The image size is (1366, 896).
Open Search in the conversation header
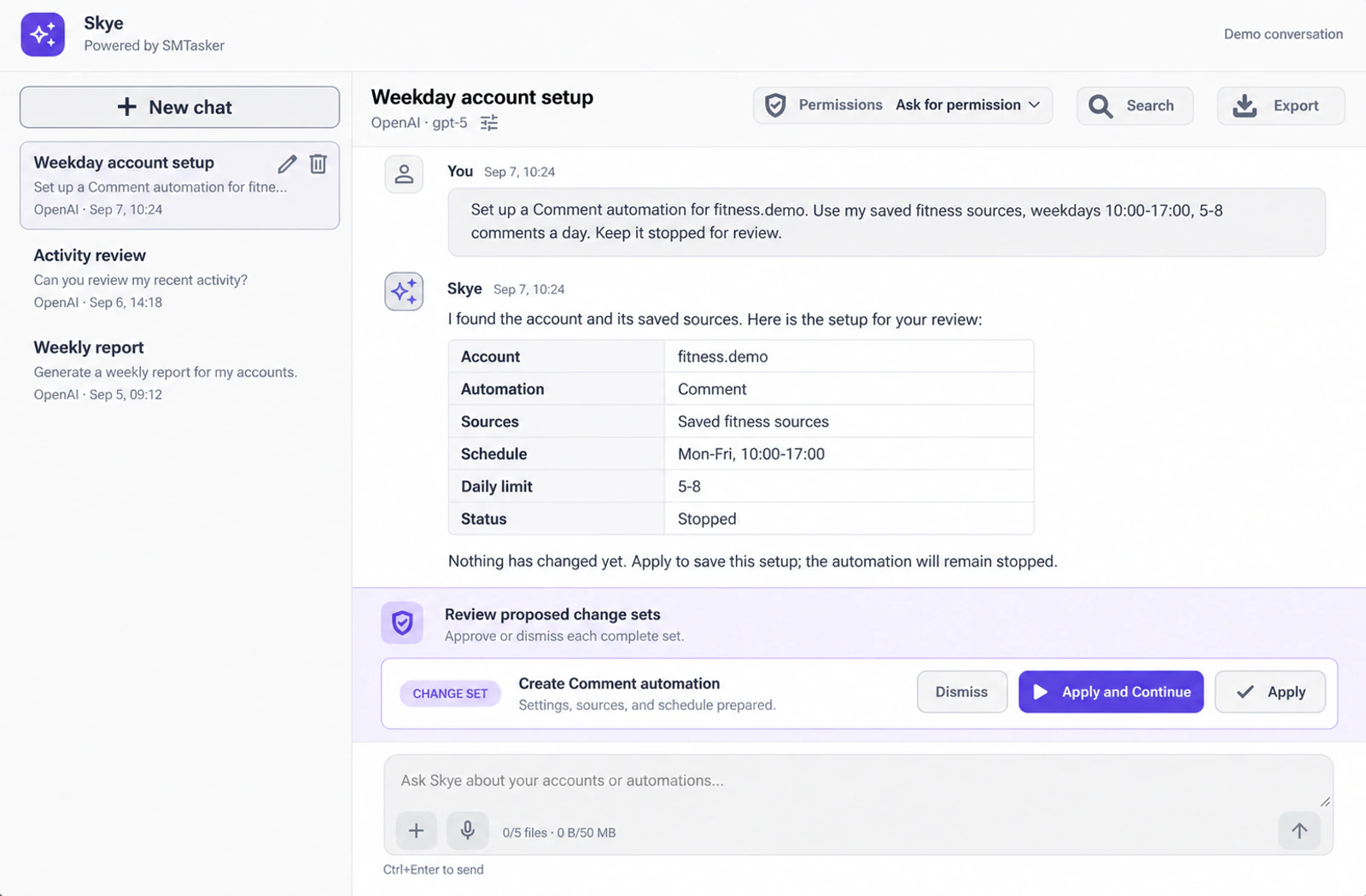1135,106
